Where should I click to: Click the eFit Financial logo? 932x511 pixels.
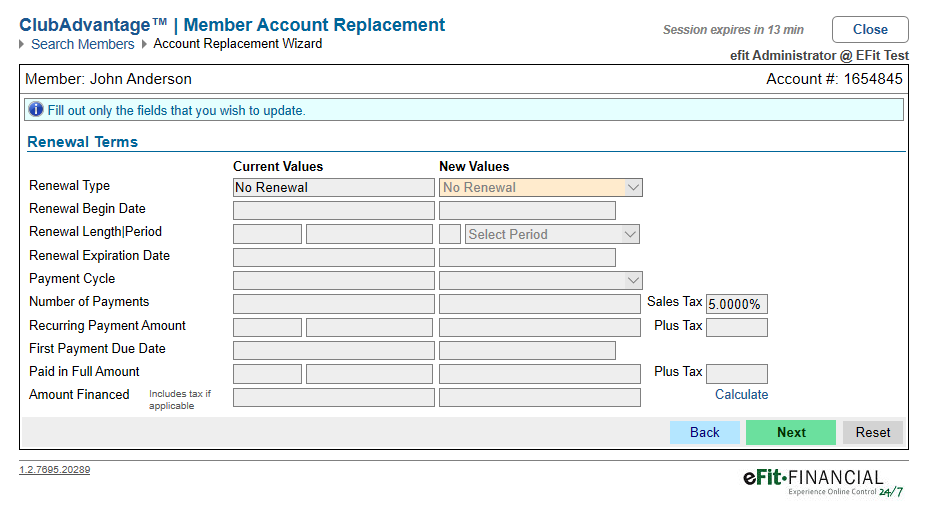click(823, 482)
